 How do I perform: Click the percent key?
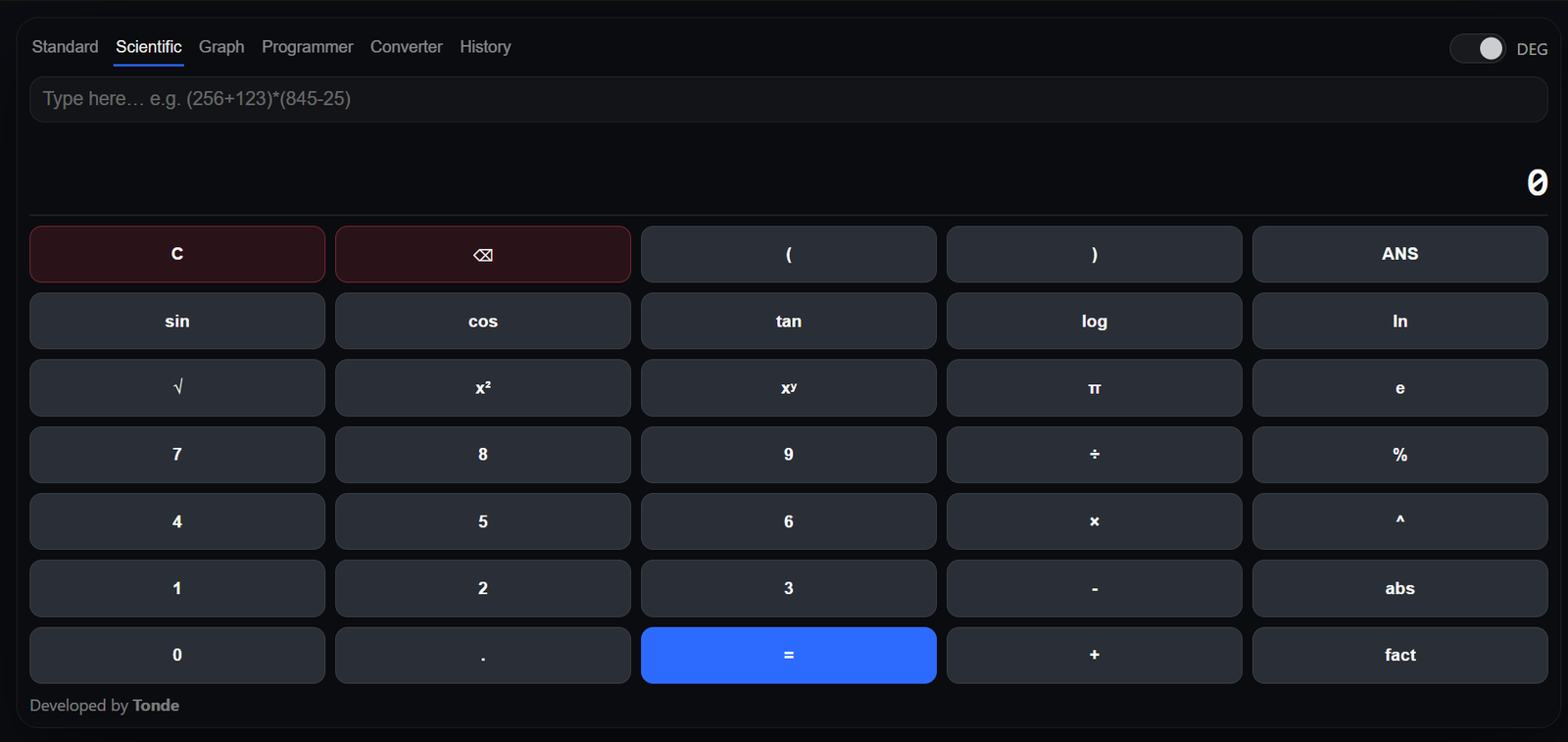1400,455
